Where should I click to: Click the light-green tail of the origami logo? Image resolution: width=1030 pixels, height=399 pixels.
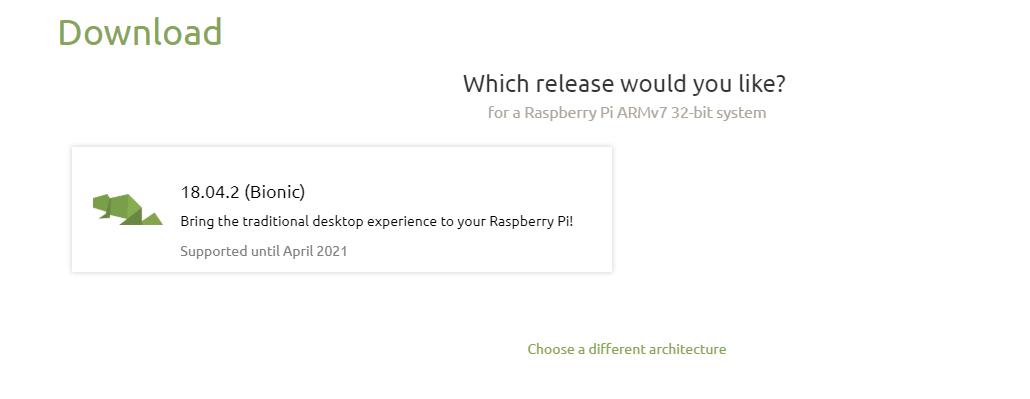click(152, 219)
